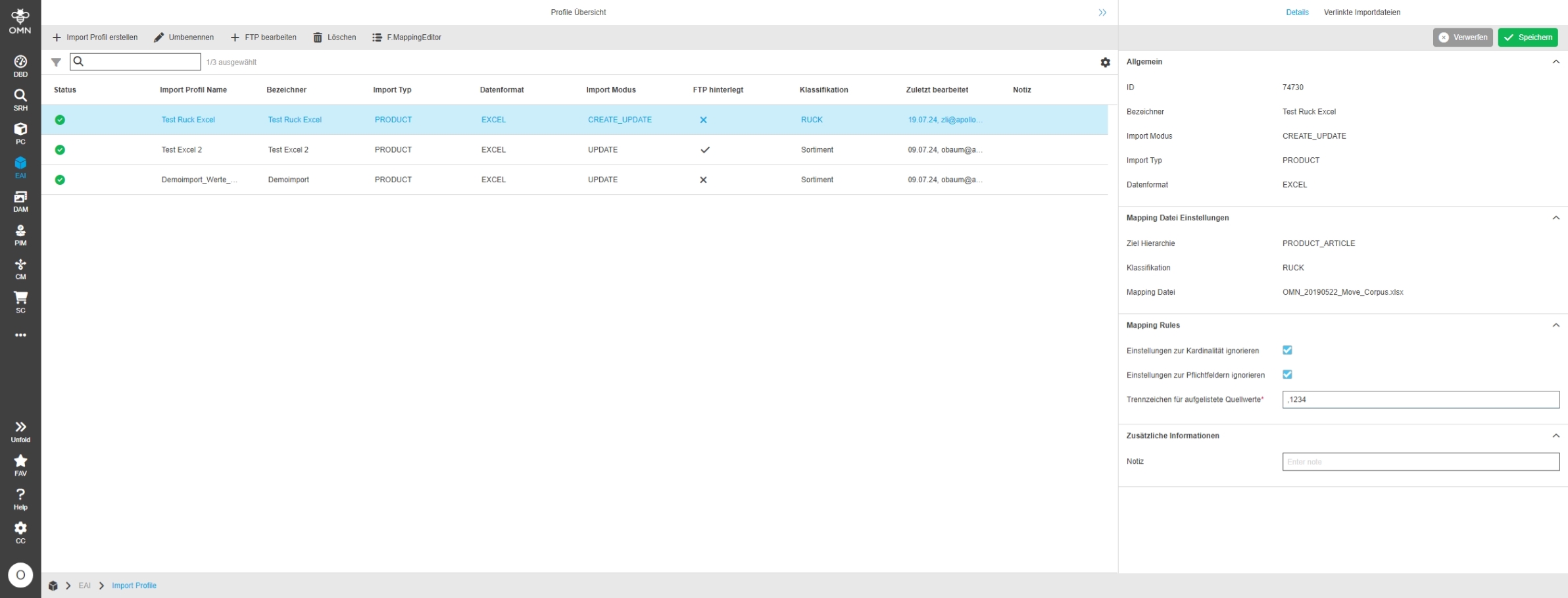Open the Help question mark icon

pos(20,498)
